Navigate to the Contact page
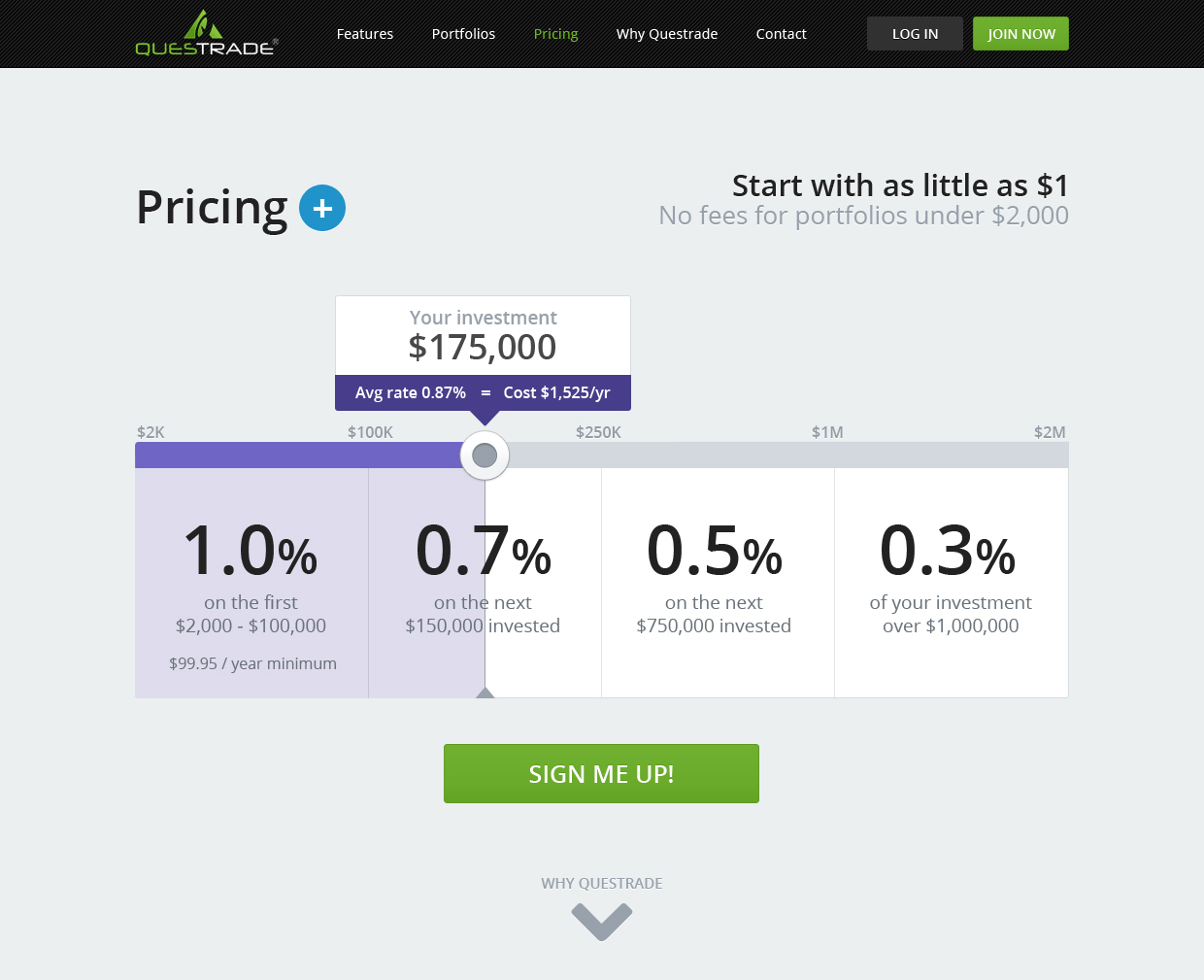This screenshot has width=1204, height=980. click(x=781, y=34)
